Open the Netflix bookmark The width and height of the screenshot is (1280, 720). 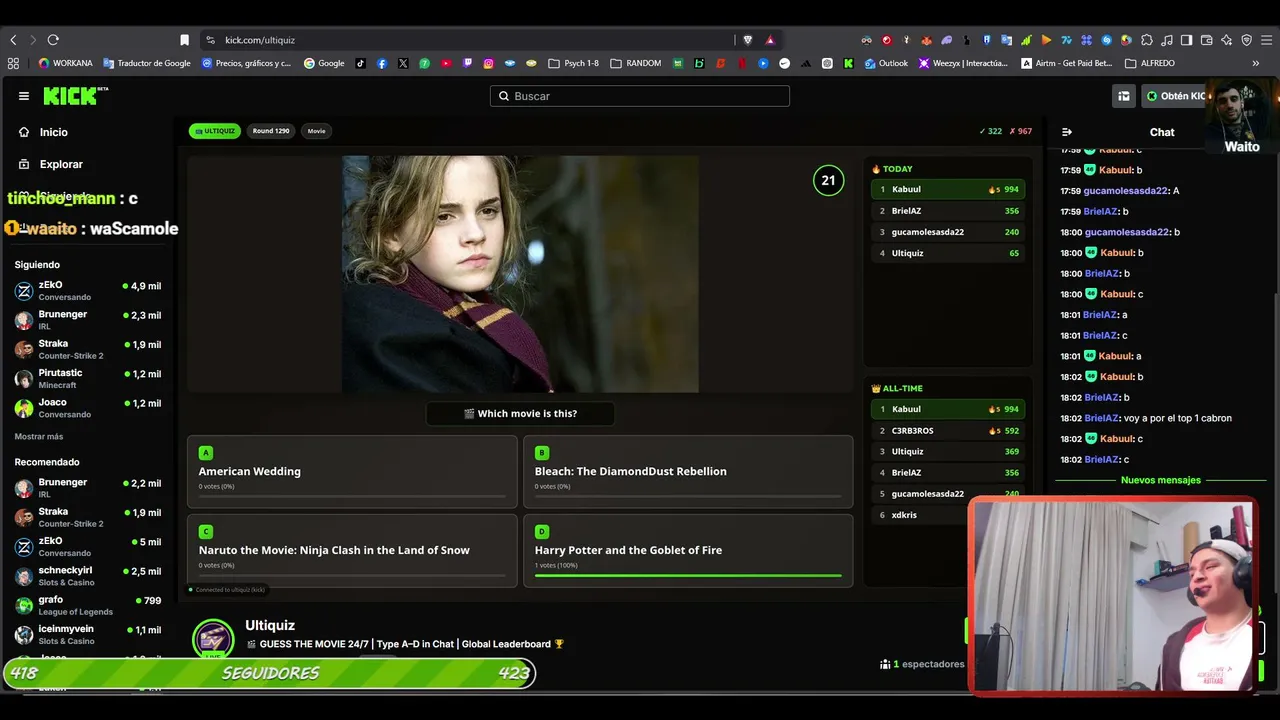pyautogui.click(x=742, y=63)
